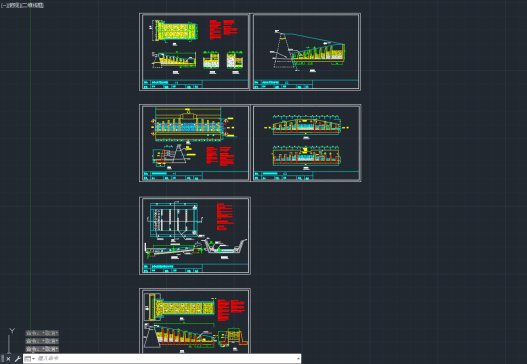Expand command history arrow at command line end
The image size is (527, 364).
coord(298,359)
